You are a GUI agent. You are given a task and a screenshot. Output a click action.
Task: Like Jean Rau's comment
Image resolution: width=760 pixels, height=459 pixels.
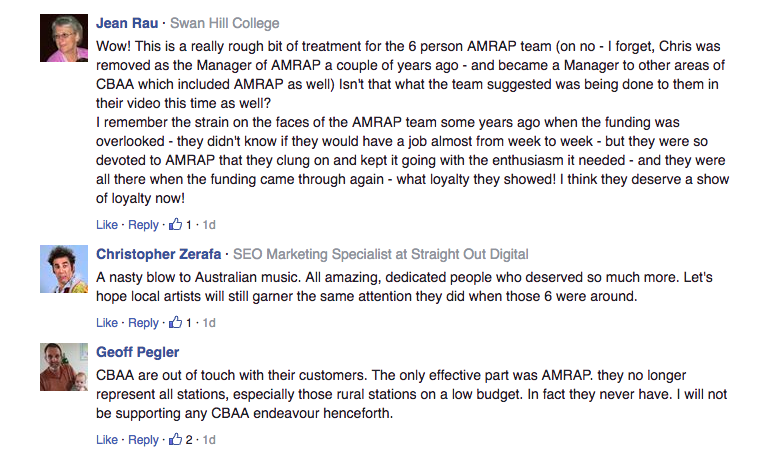click(x=107, y=225)
